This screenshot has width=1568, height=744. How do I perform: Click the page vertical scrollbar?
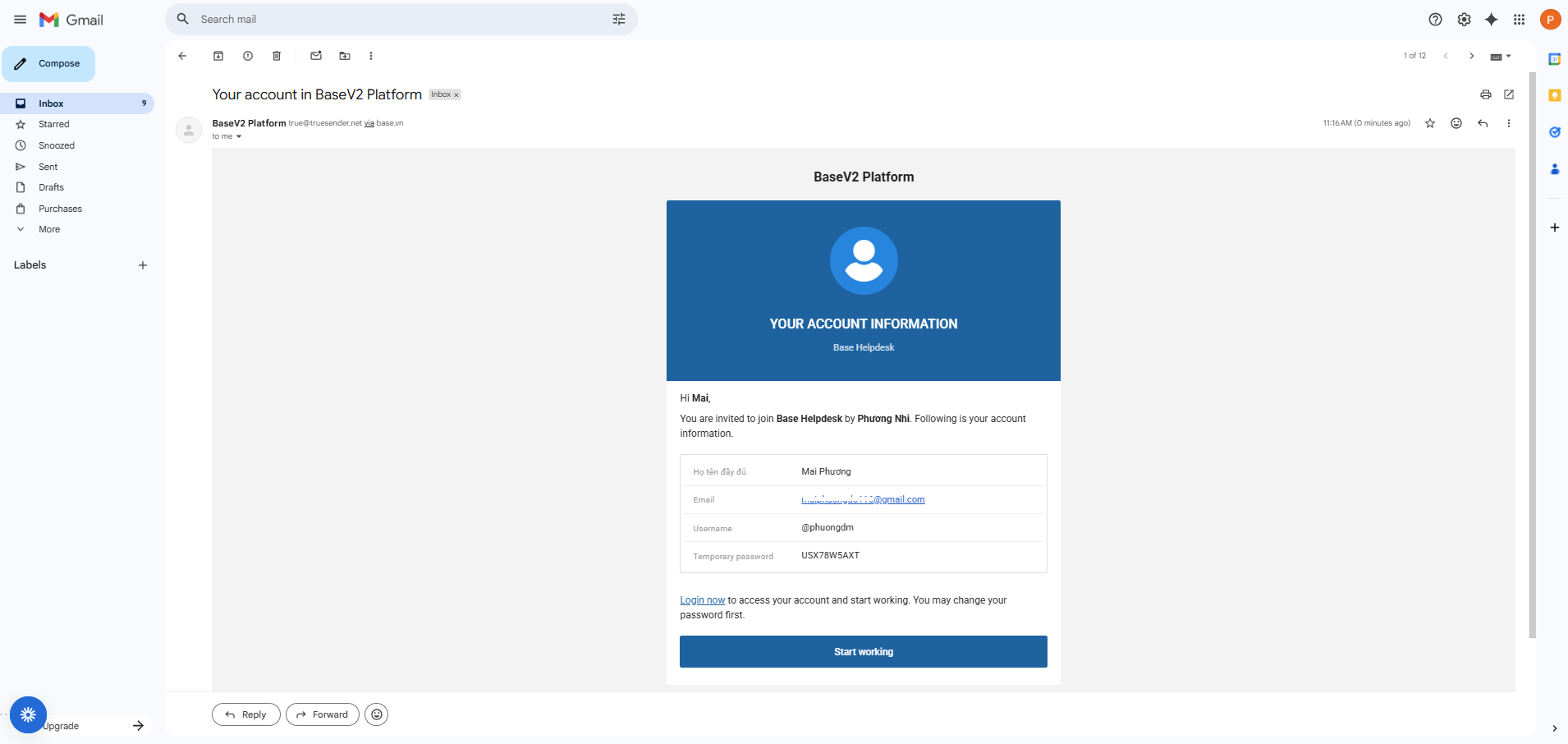coord(1532,353)
